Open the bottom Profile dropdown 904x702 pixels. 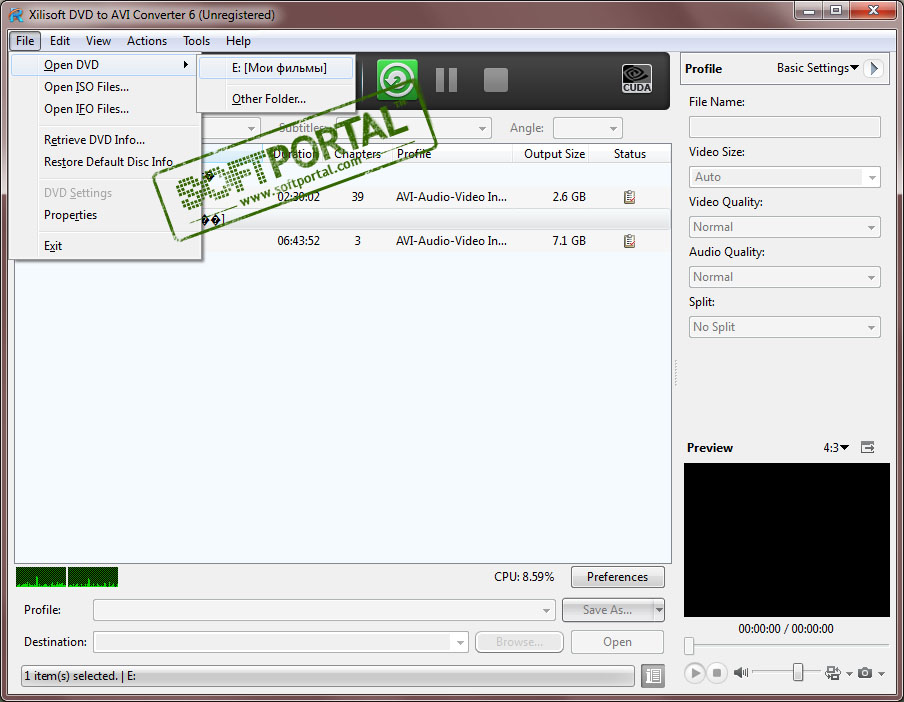pyautogui.click(x=324, y=610)
